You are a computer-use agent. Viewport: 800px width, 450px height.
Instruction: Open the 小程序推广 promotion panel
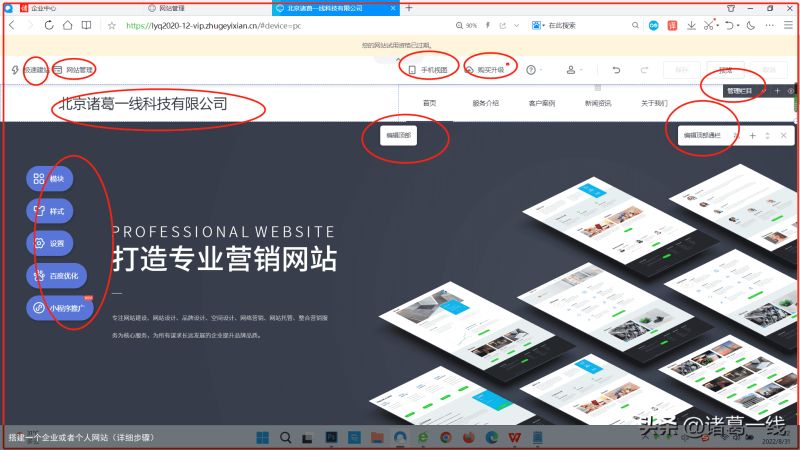coord(60,308)
